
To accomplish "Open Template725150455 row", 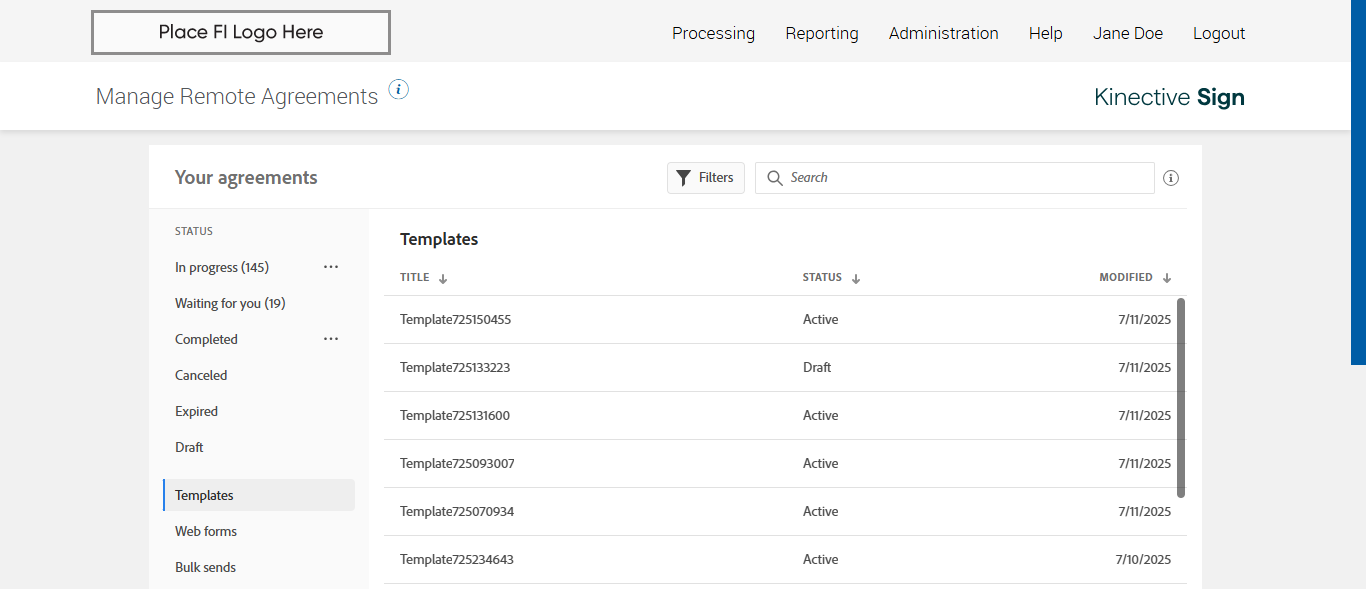I will click(456, 320).
